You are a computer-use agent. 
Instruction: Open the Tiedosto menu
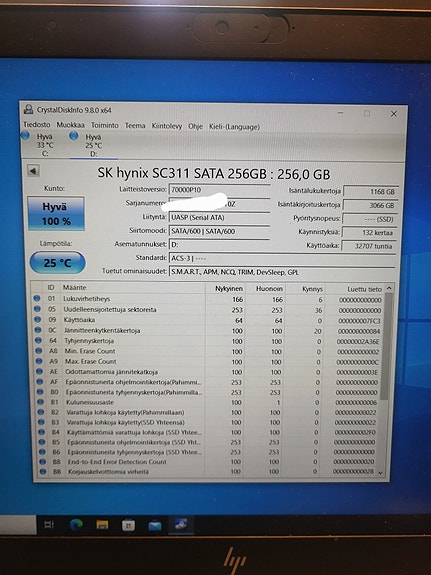37,125
